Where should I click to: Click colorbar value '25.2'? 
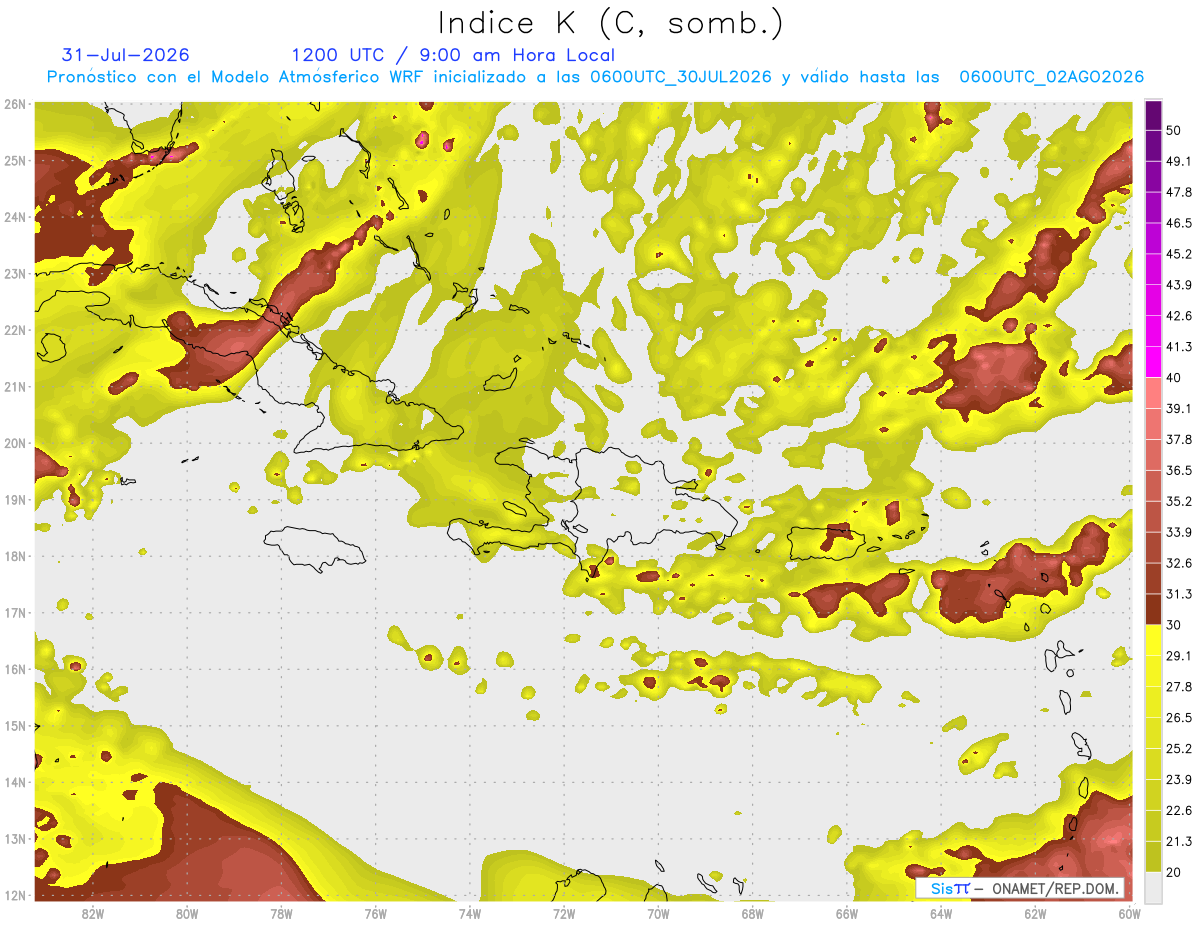point(1179,749)
